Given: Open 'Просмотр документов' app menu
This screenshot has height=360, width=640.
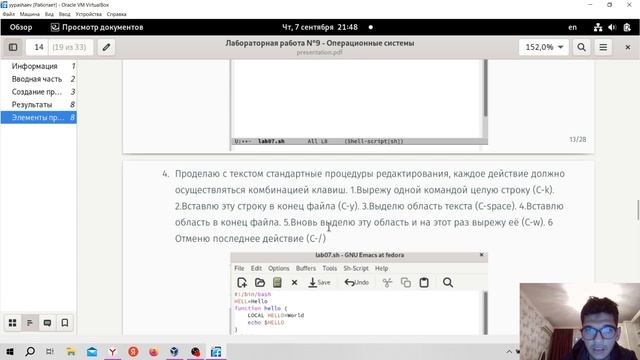Looking at the screenshot, I should (97, 27).
